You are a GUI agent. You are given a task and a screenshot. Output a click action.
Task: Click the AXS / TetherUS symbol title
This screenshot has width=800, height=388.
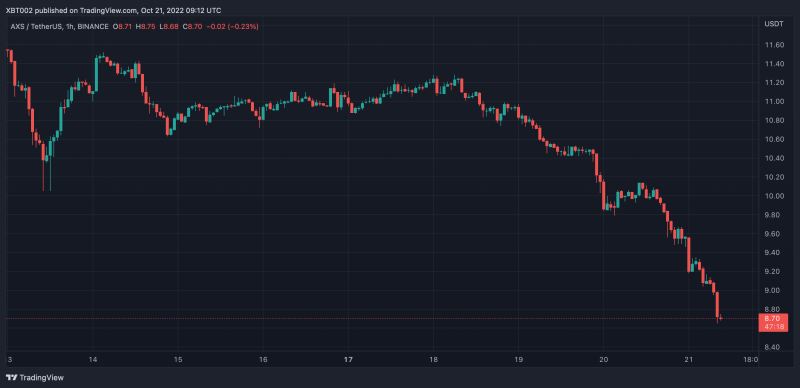tap(34, 26)
